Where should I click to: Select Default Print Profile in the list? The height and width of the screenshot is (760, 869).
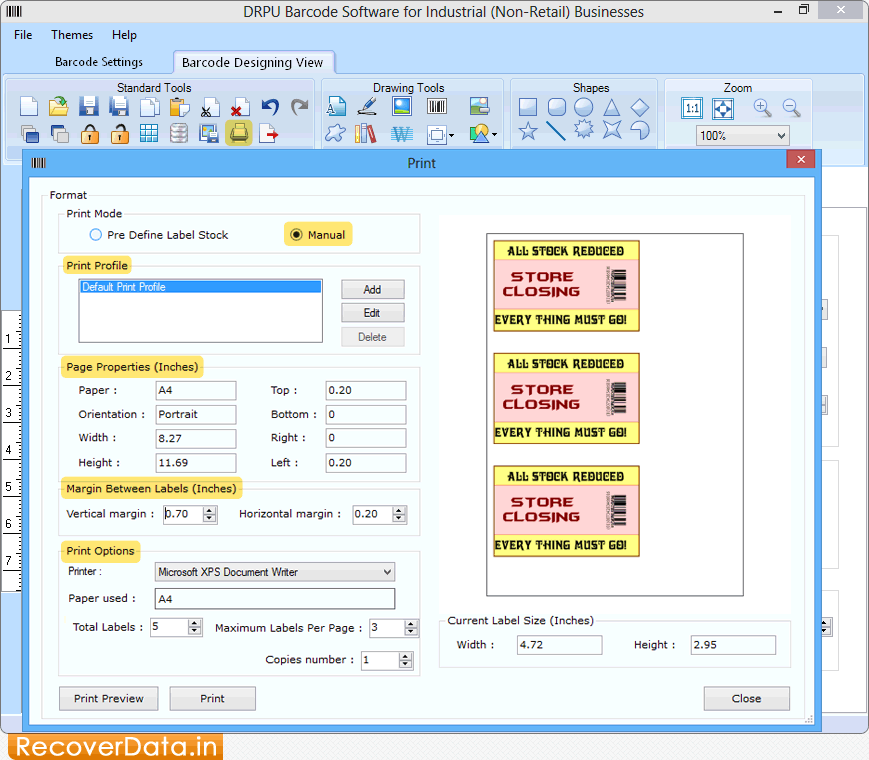(200, 287)
